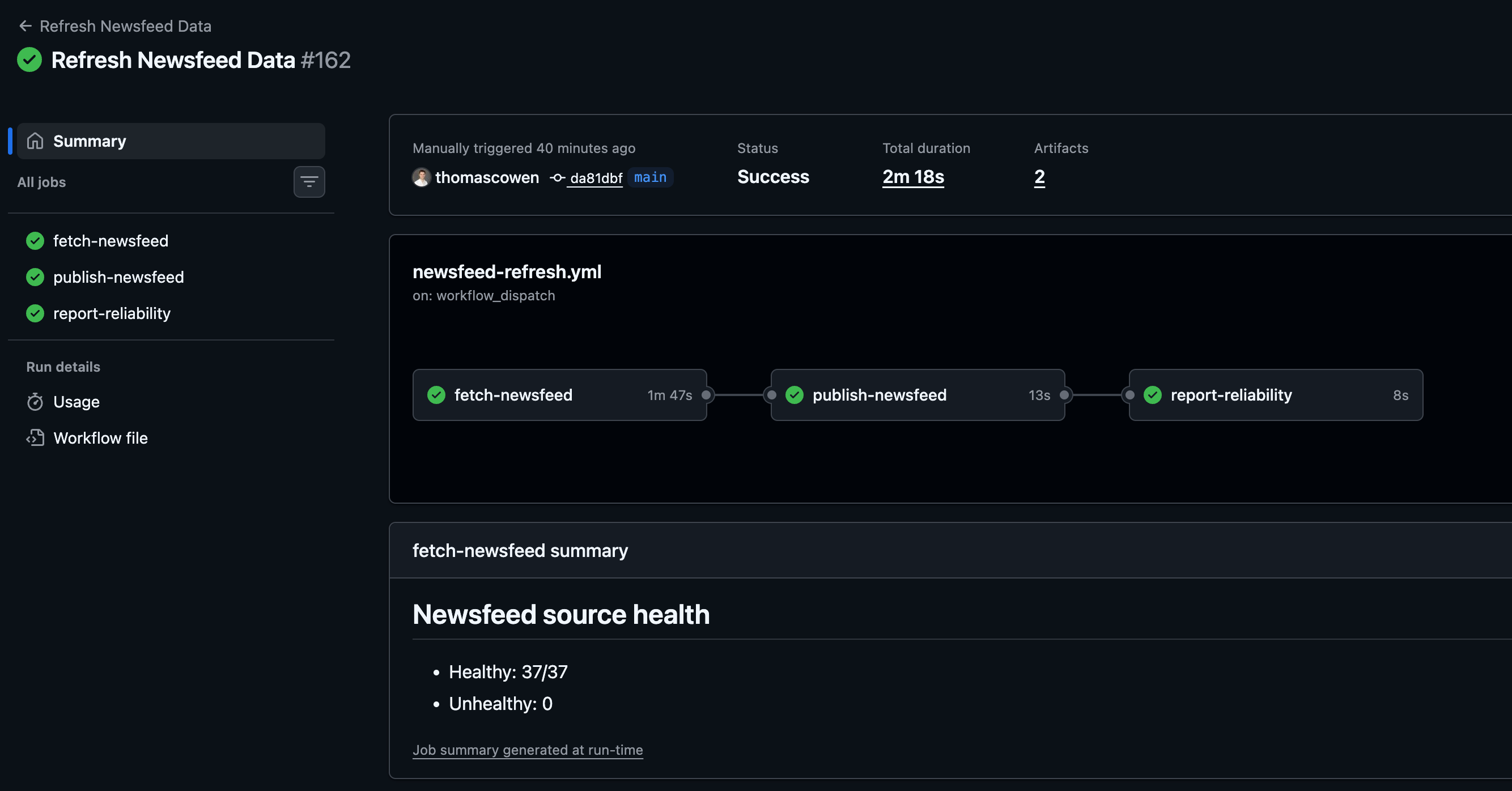Open the Summary tab in the sidebar
This screenshot has width=1512, height=791.
(x=171, y=141)
